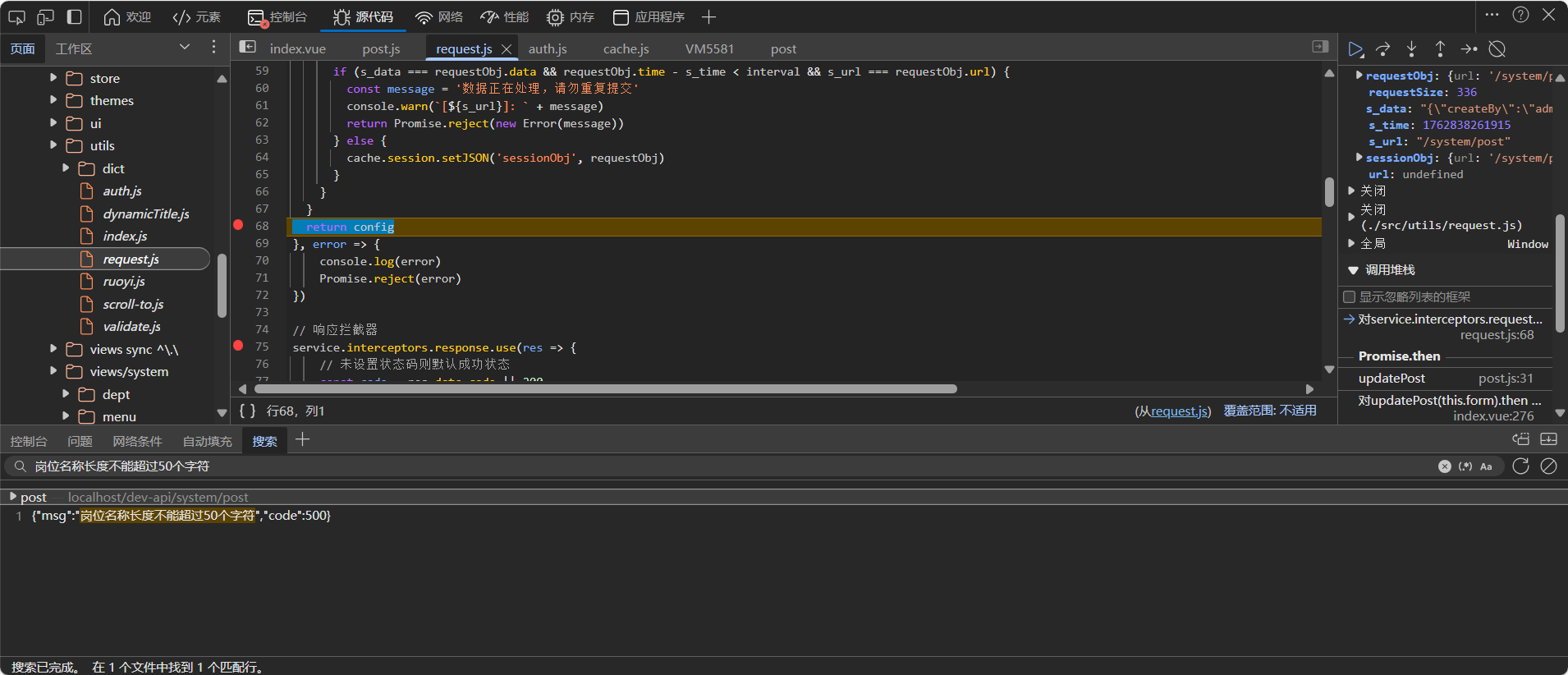Activate the inspect element picker icon

click(16, 16)
